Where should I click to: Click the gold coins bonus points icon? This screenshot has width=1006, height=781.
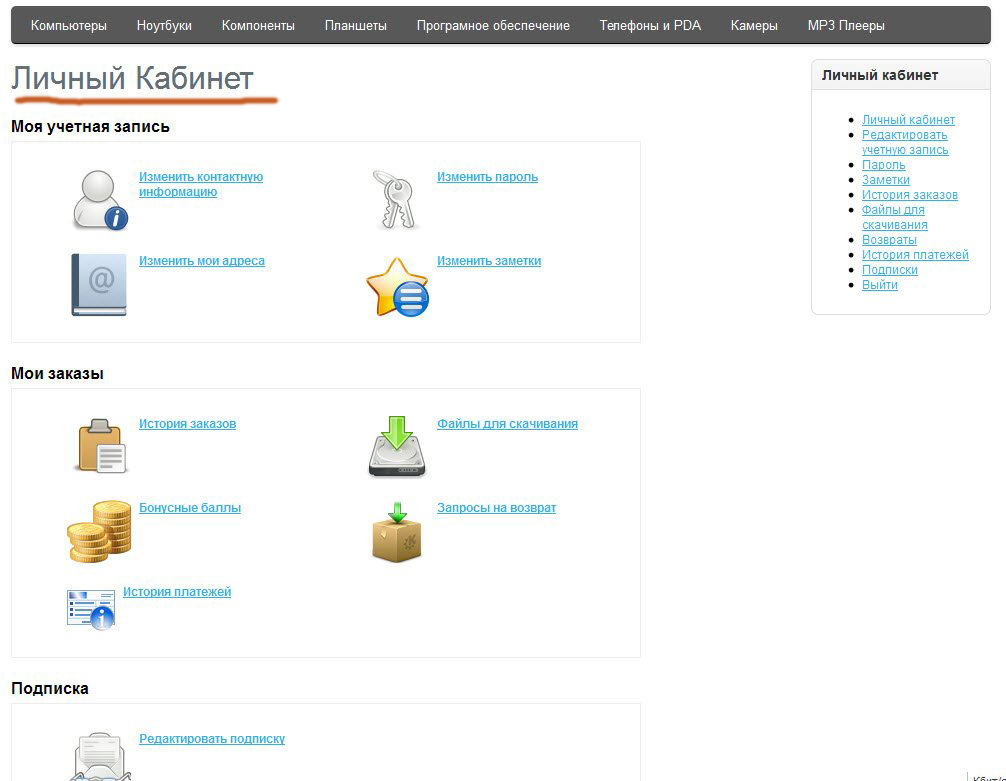(x=99, y=531)
